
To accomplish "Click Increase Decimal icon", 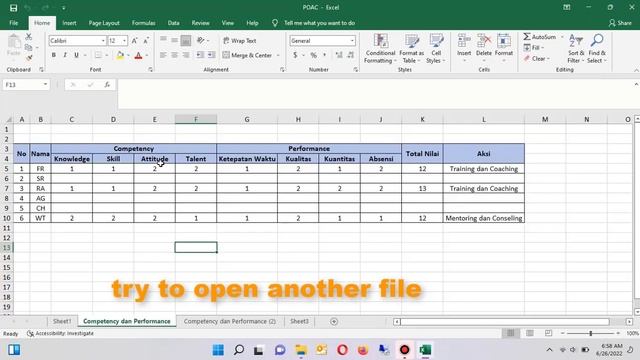I will coord(339,55).
